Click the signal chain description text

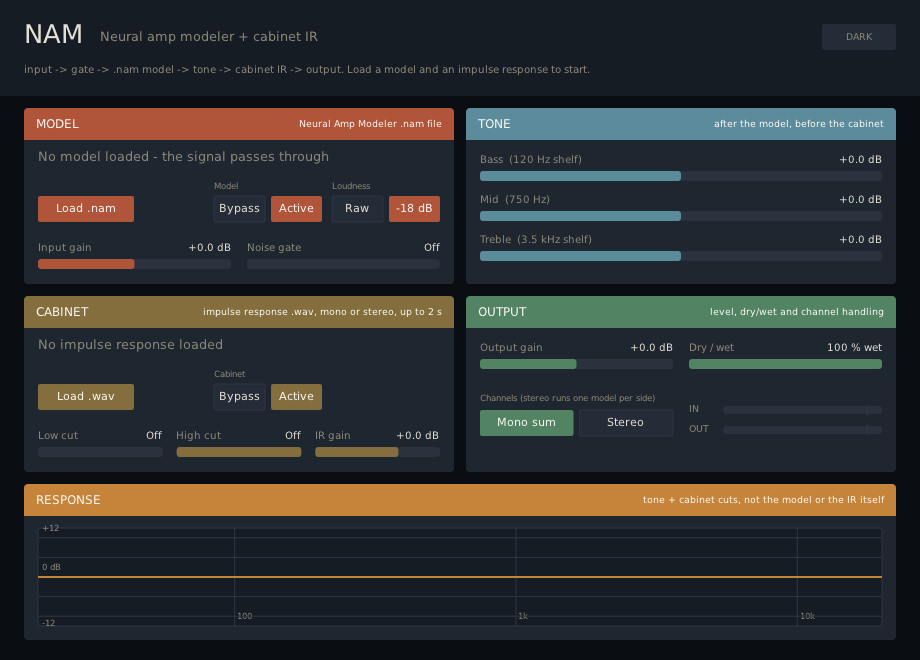(x=307, y=69)
